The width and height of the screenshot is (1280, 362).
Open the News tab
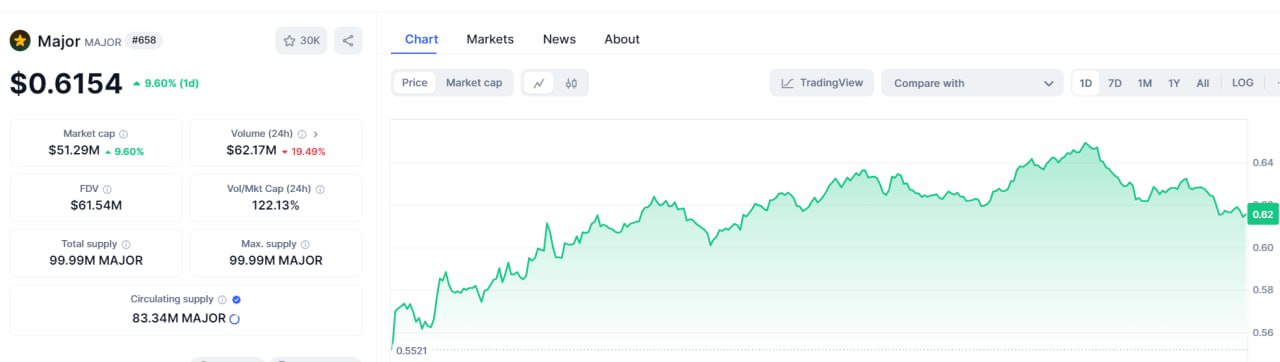pyautogui.click(x=559, y=39)
